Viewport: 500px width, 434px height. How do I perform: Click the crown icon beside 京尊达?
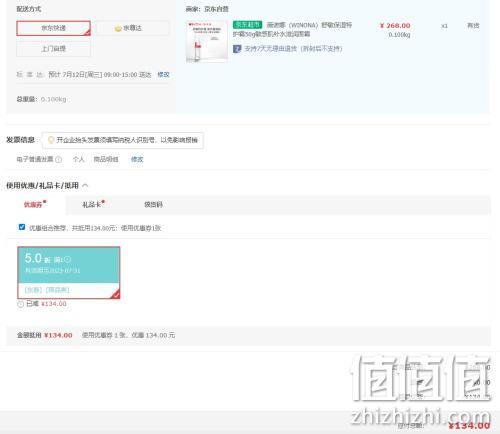118,28
